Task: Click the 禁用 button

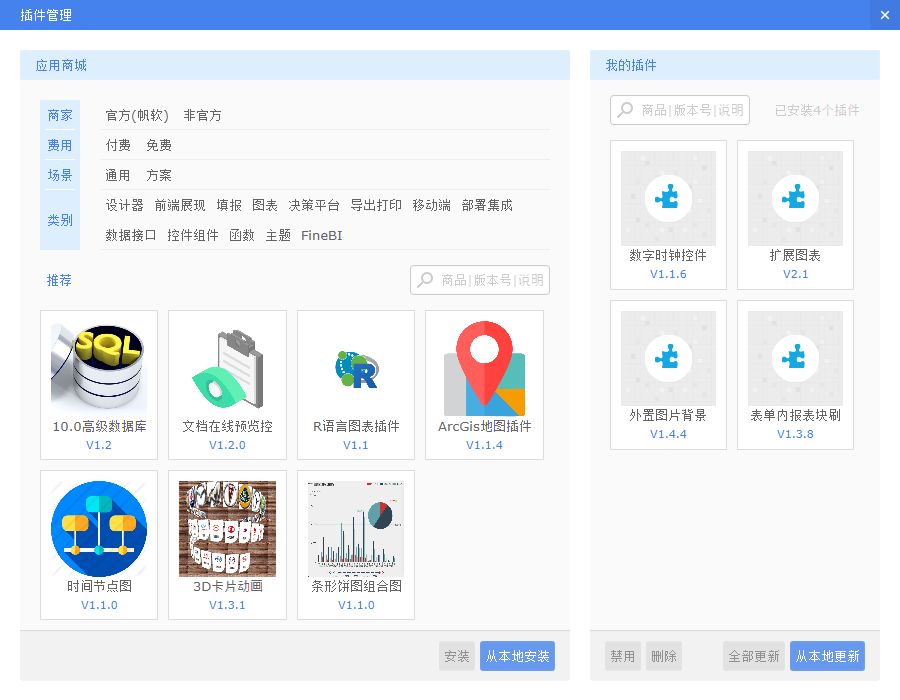Action: click(623, 656)
